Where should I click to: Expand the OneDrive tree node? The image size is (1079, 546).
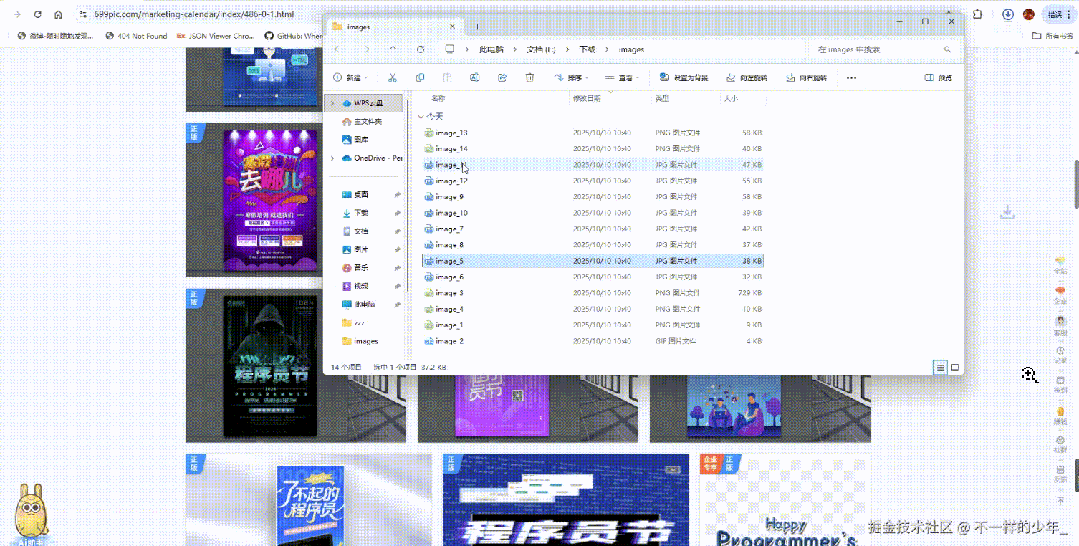pos(332,158)
